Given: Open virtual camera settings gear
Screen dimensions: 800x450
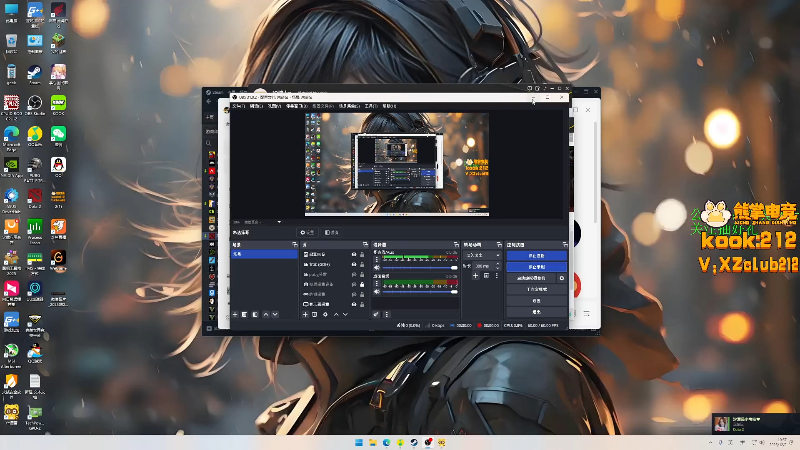Looking at the screenshot, I should click(x=562, y=278).
